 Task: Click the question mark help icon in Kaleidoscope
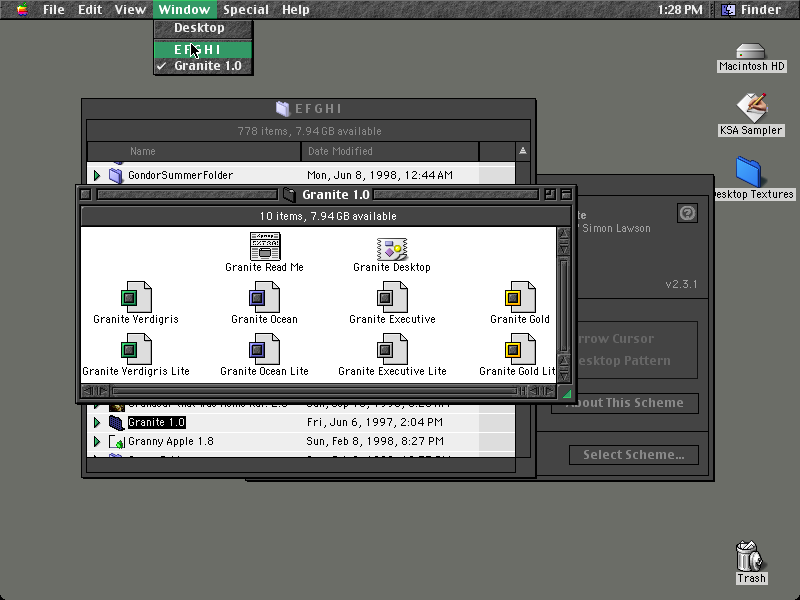[687, 213]
